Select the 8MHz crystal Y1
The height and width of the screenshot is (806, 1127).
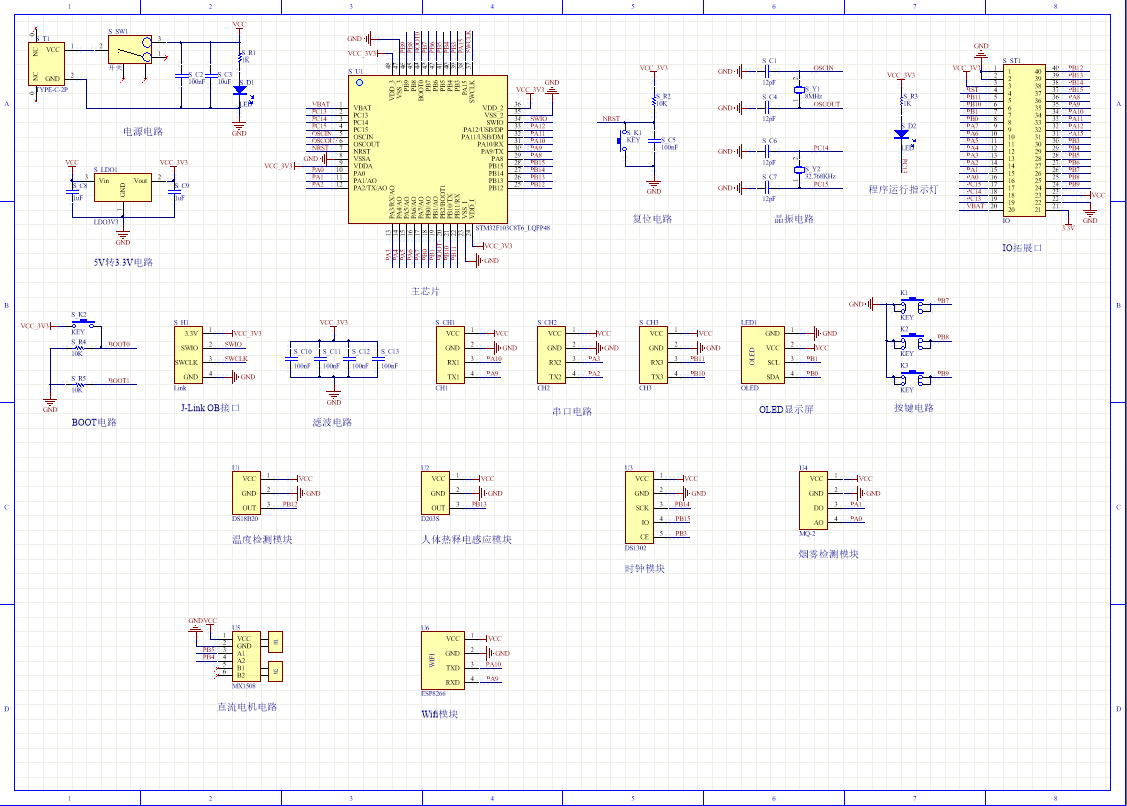coord(799,90)
